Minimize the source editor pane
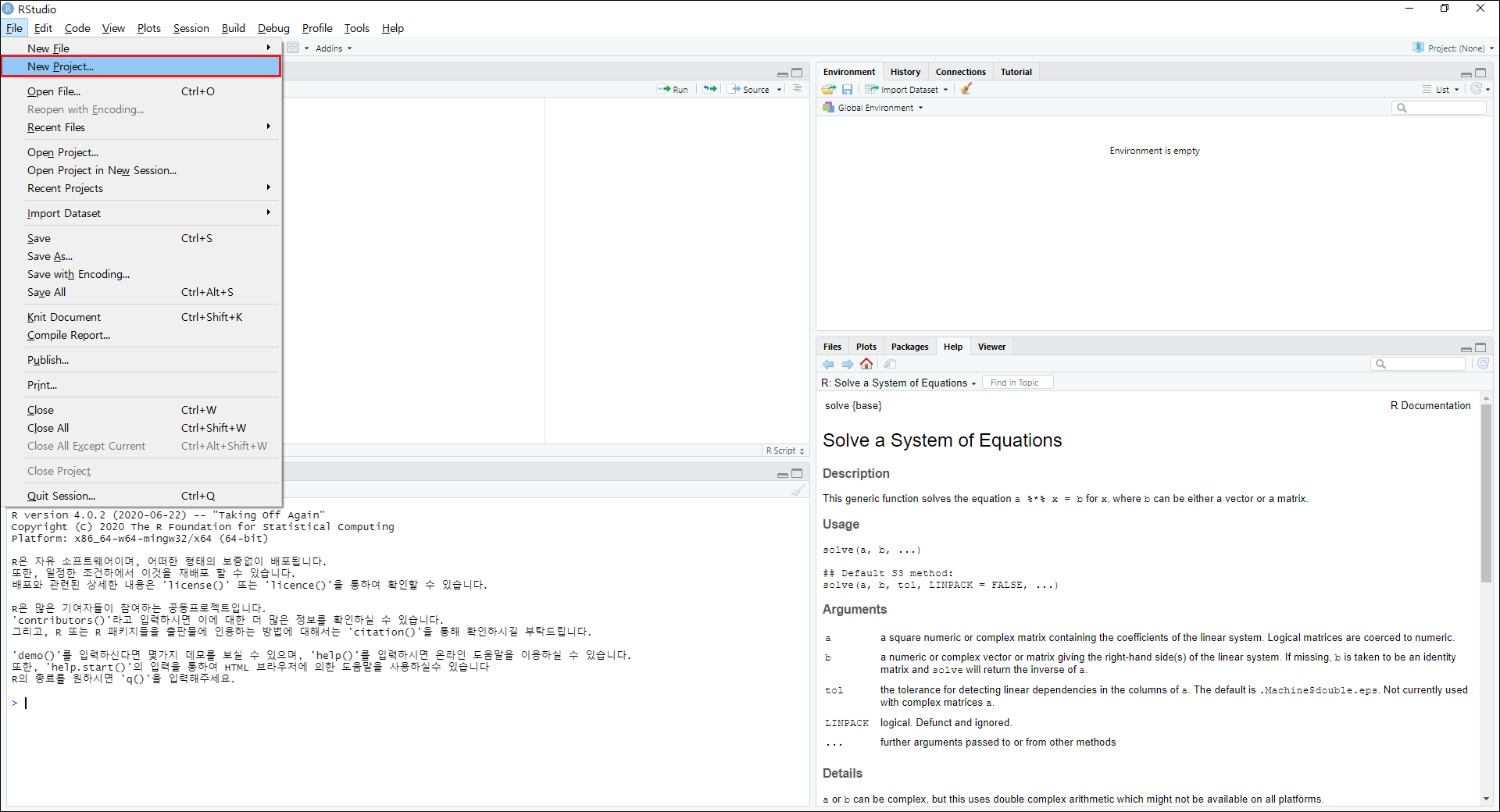The width and height of the screenshot is (1500, 812). click(x=782, y=73)
